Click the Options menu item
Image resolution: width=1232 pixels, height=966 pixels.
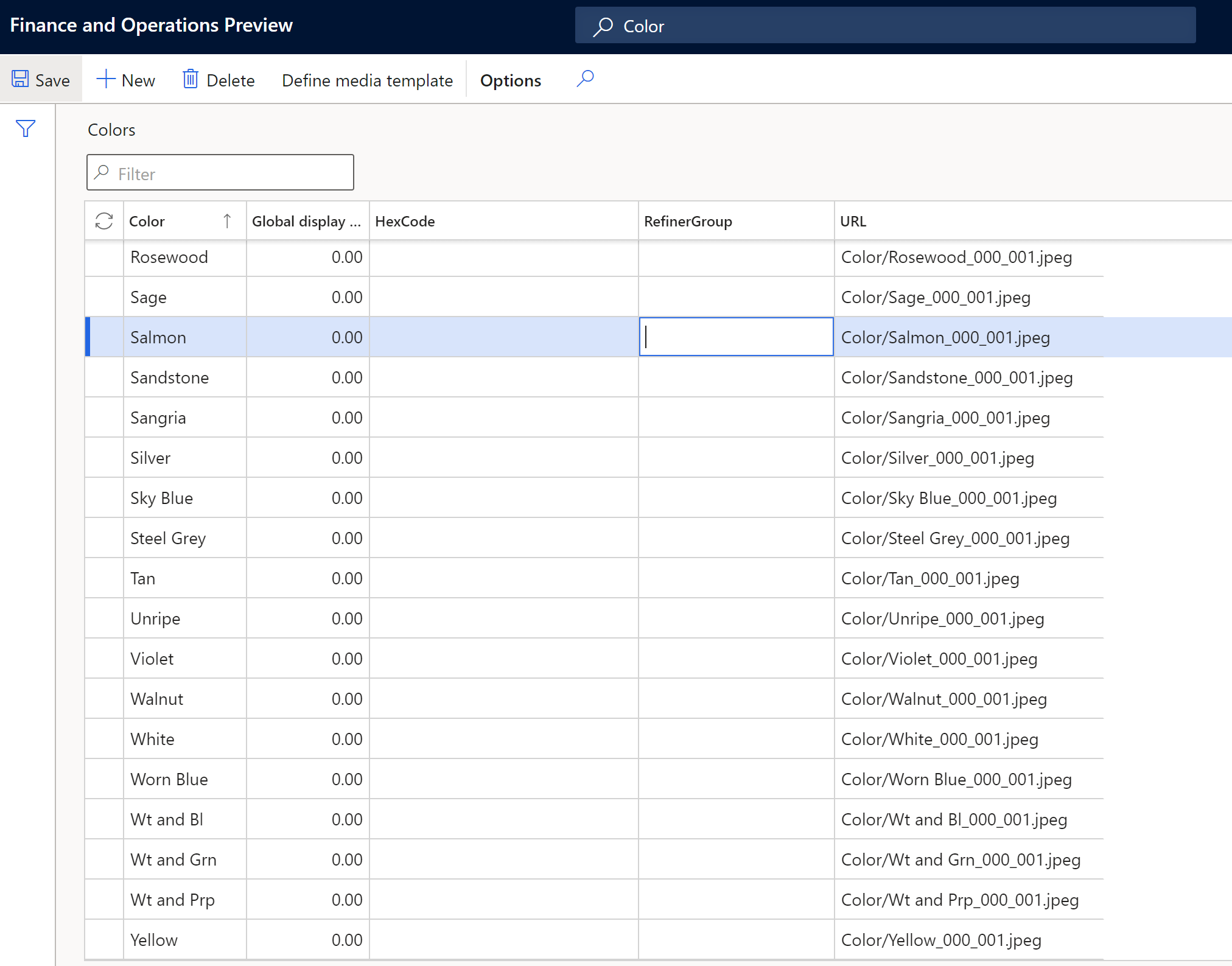tap(511, 80)
